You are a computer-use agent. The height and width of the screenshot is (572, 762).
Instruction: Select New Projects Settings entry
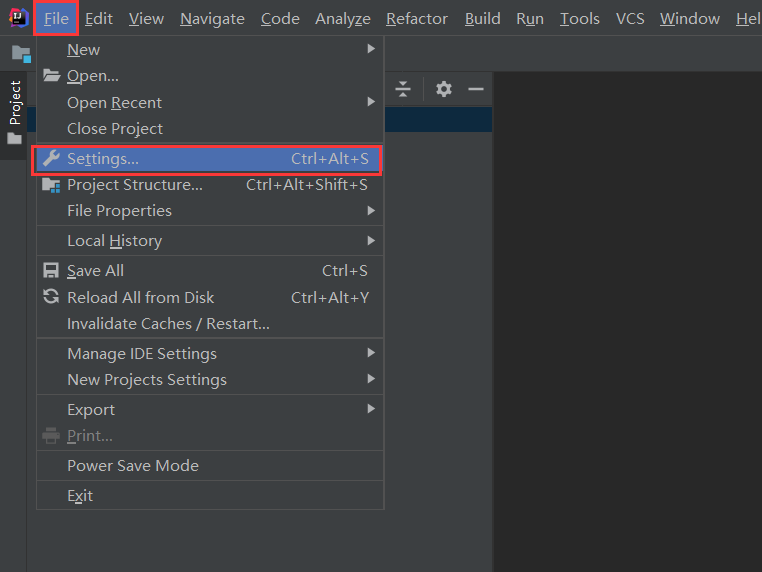pos(210,380)
